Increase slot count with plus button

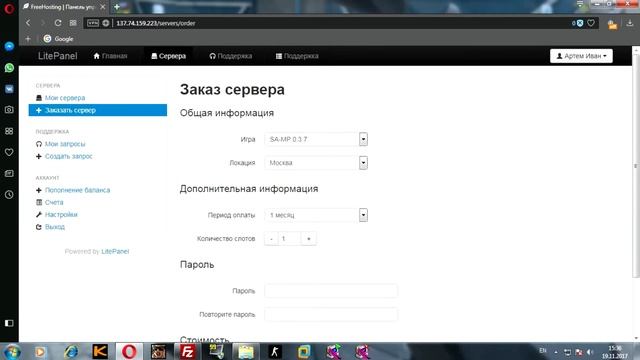[x=309, y=239]
